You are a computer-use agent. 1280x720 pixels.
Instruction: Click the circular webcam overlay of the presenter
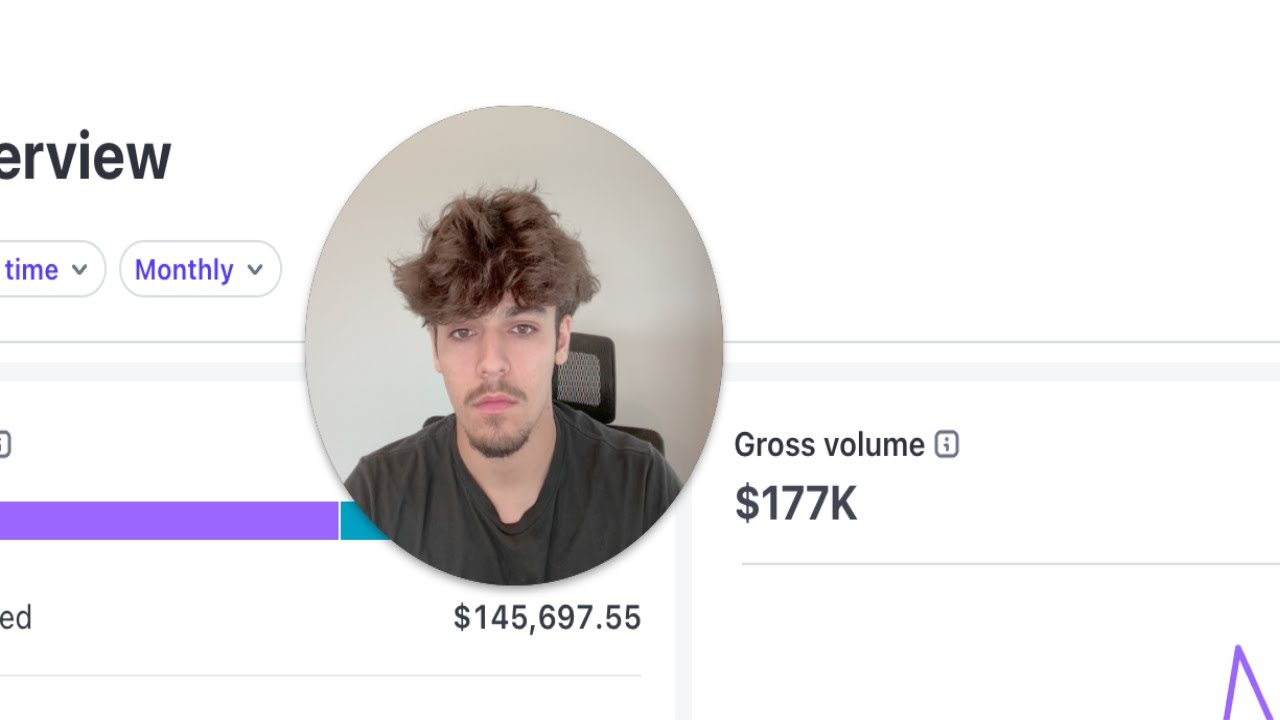click(x=514, y=345)
